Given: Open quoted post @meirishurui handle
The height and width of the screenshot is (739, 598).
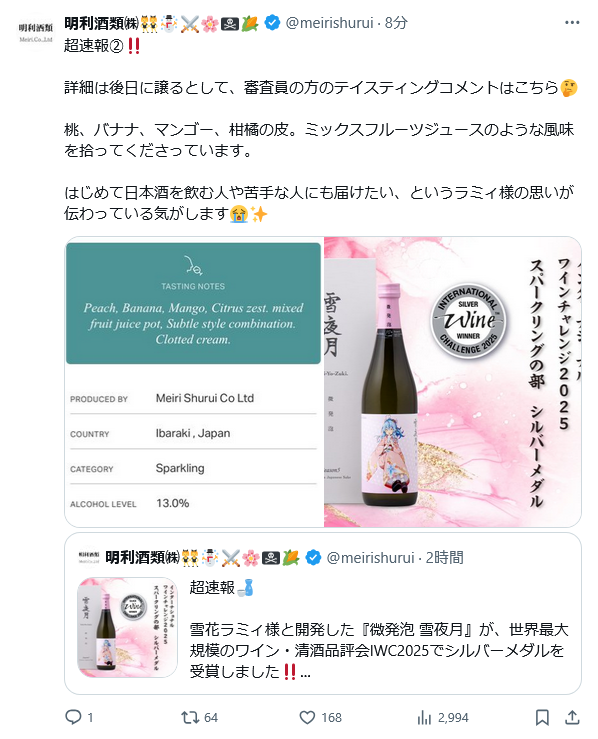Looking at the screenshot, I should [x=370, y=558].
